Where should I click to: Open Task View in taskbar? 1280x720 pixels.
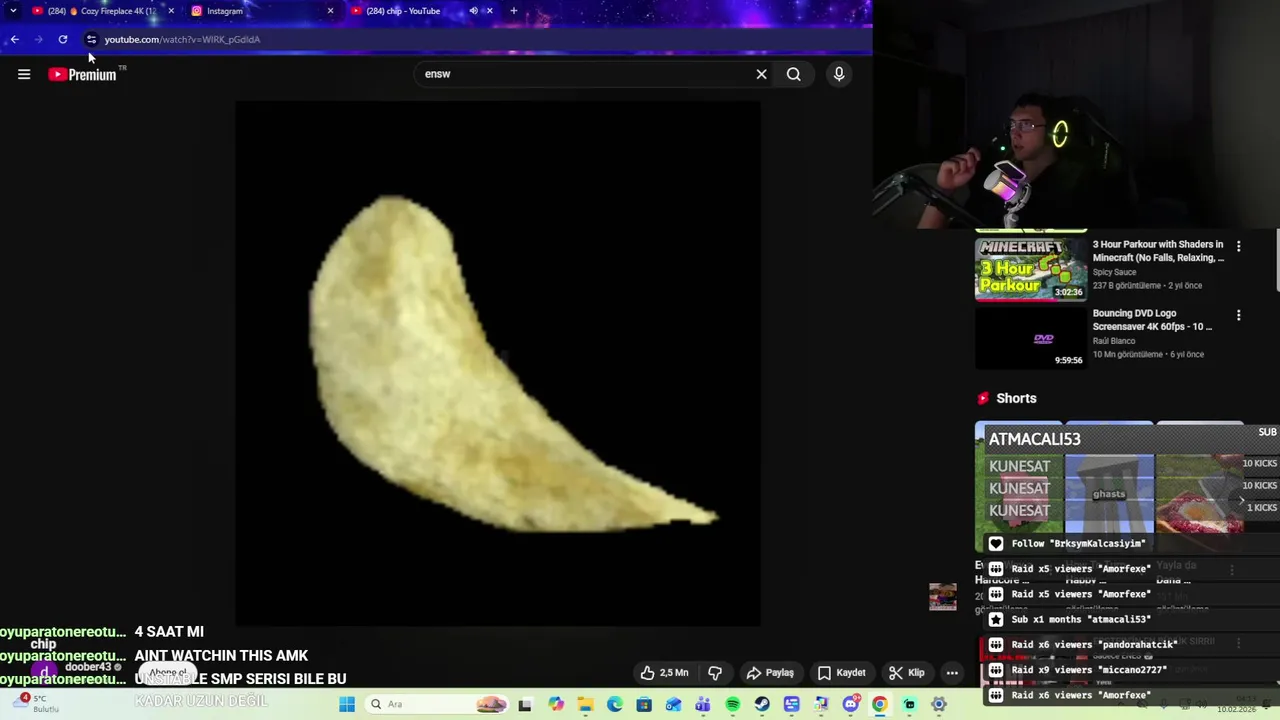click(x=525, y=704)
